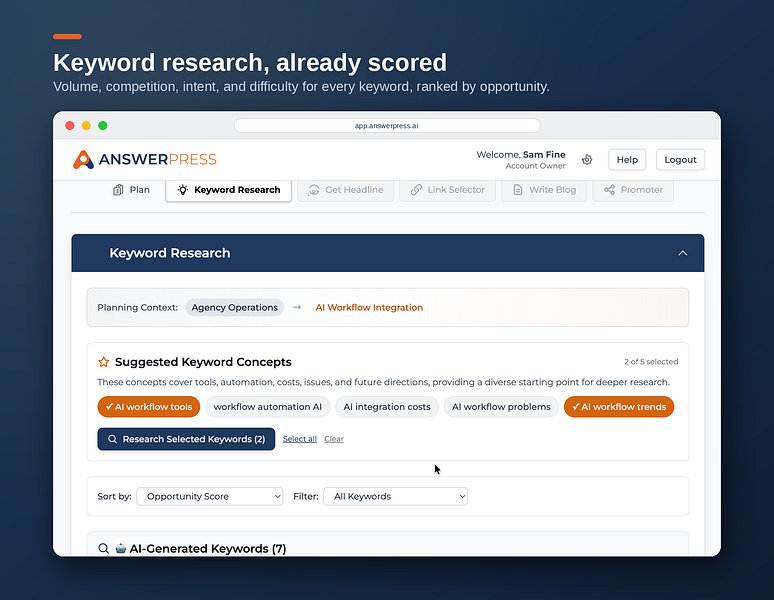
Task: Deselect the AI workflow trends concept
Action: pos(619,407)
